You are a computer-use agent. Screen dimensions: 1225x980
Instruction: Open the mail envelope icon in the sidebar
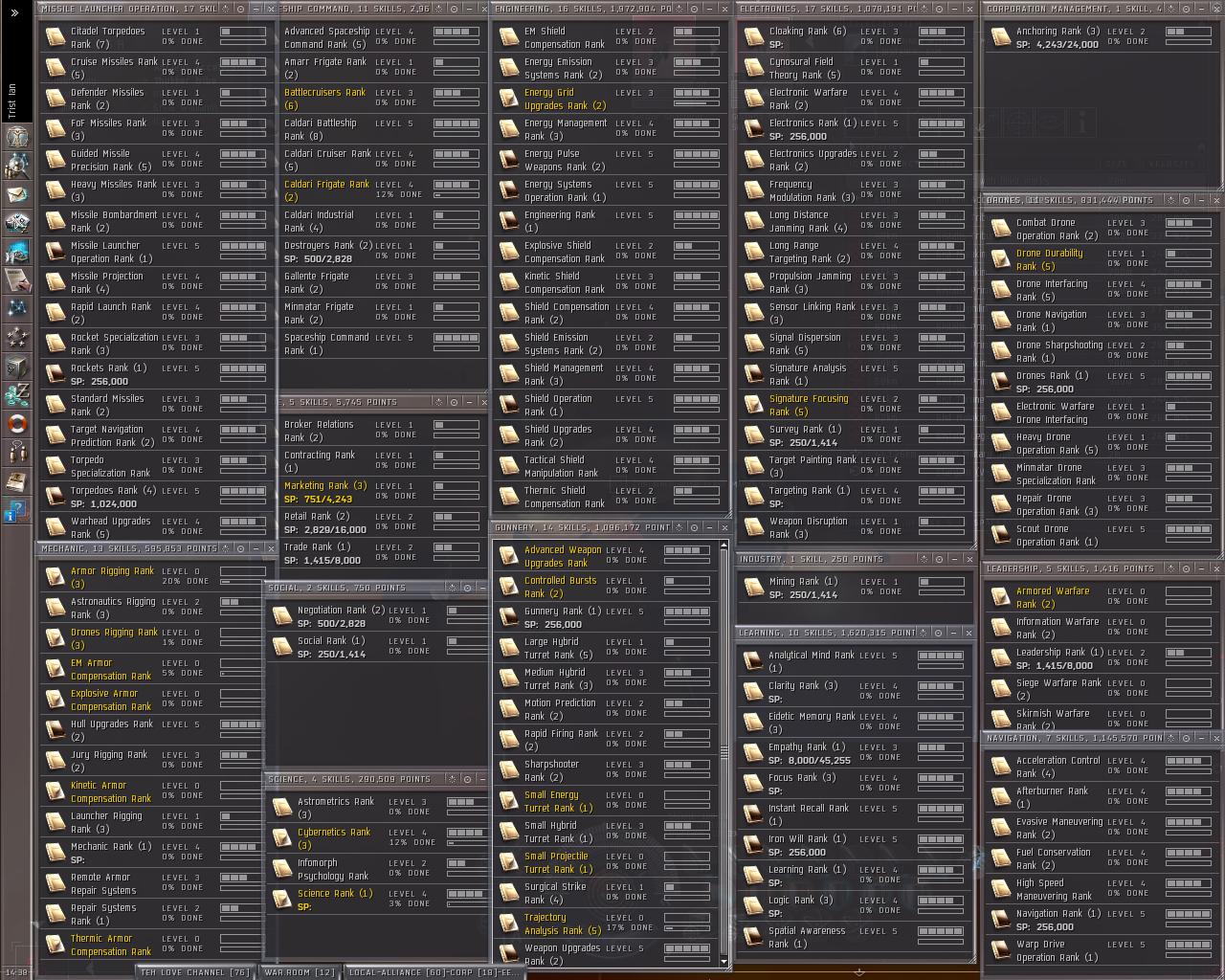pyautogui.click(x=16, y=194)
